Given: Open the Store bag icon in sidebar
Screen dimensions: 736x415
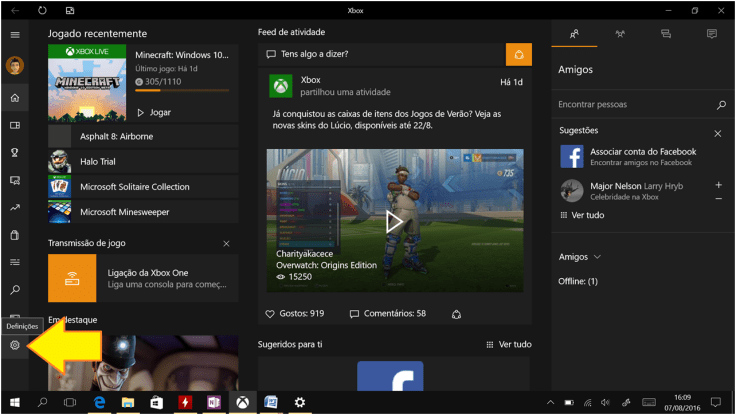Looking at the screenshot, I should [x=15, y=235].
